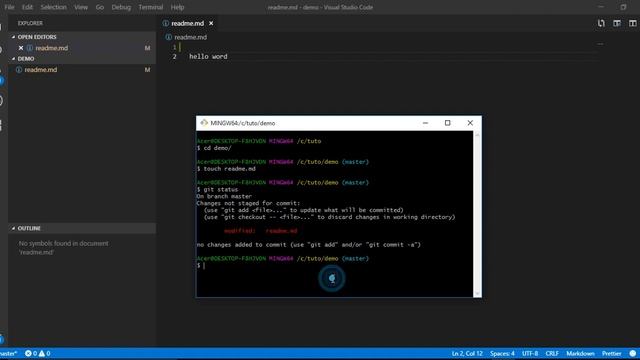This screenshot has height=360, width=640.
Task: Click Ln 2, Col 12 status entry
Action: (x=467, y=353)
